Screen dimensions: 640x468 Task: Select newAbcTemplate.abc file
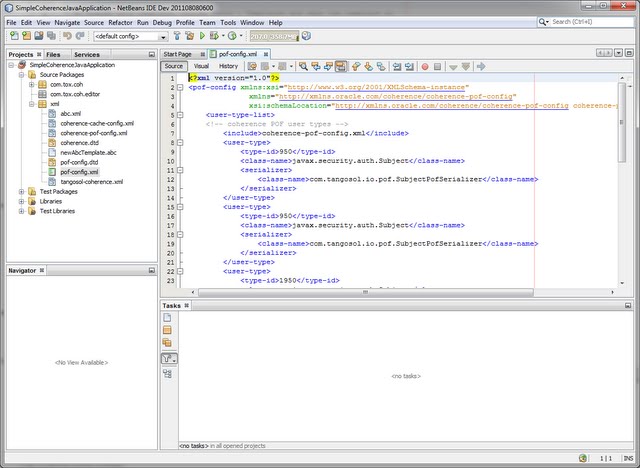(x=89, y=153)
